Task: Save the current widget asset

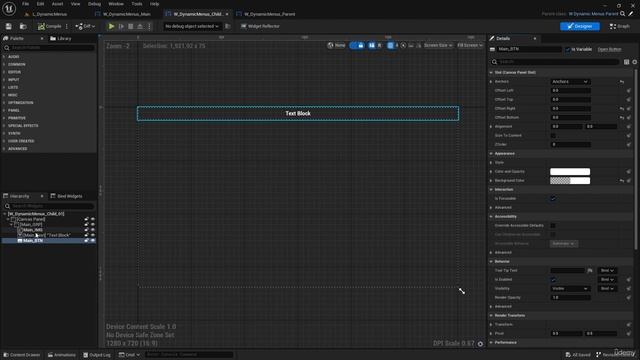Action: point(9,27)
